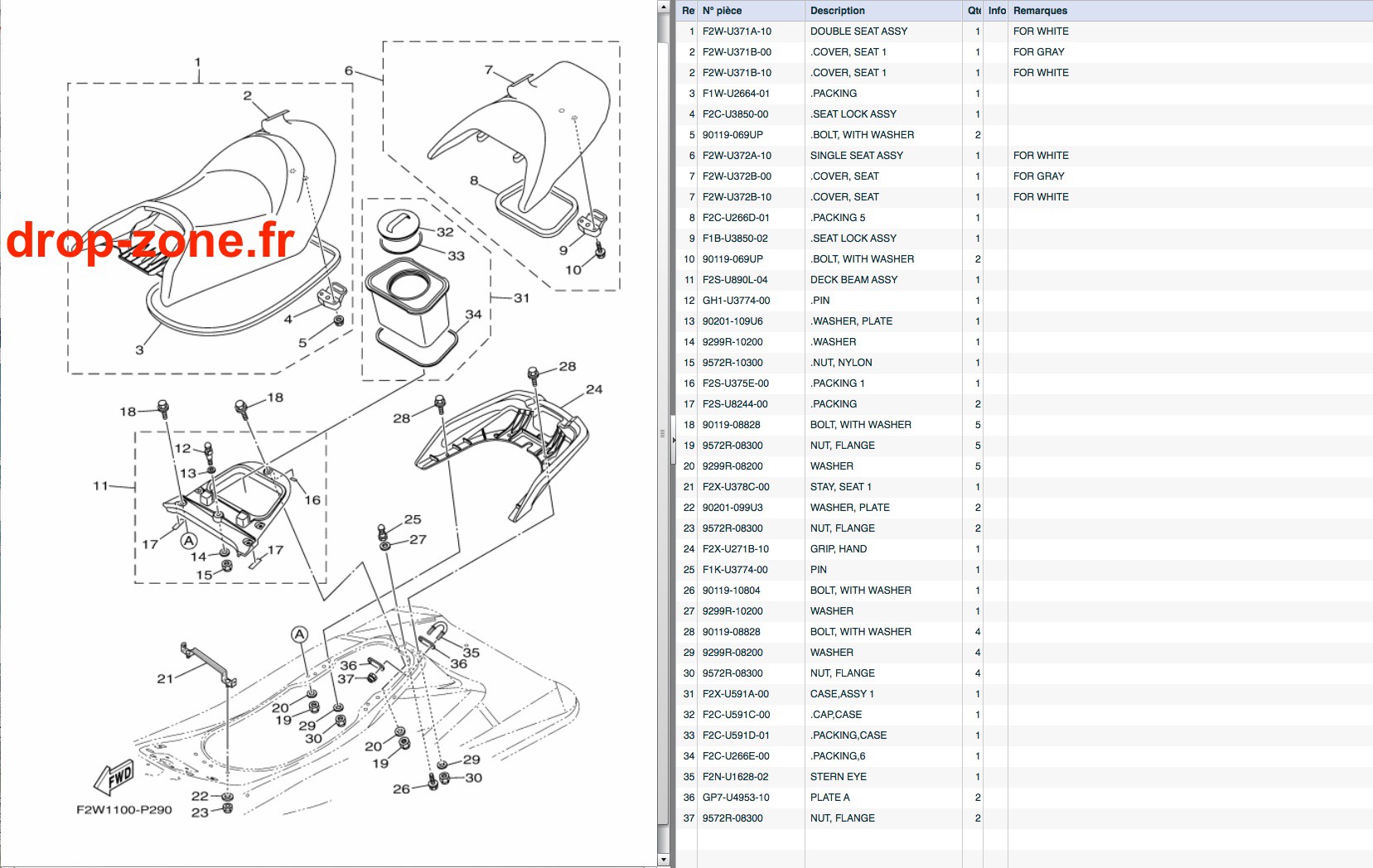Click the scroll up arrow of diagram pane
This screenshot has width=1373, height=868.
[663, 7]
